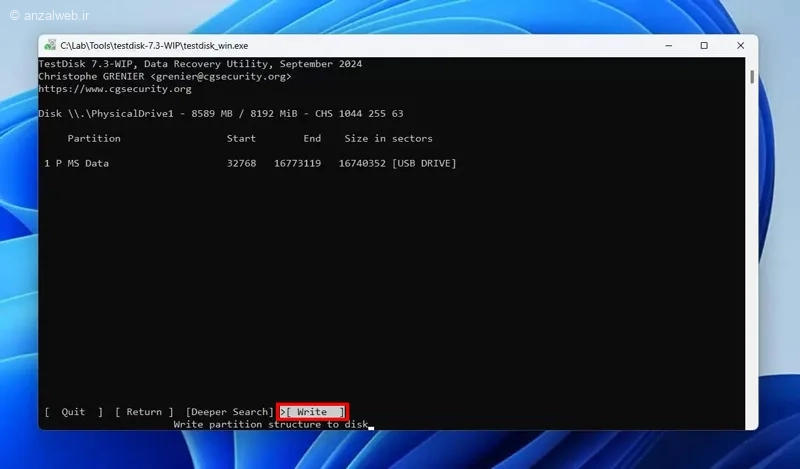Select the MS Data partition row
The width and height of the screenshot is (800, 469).
pyautogui.click(x=250, y=163)
